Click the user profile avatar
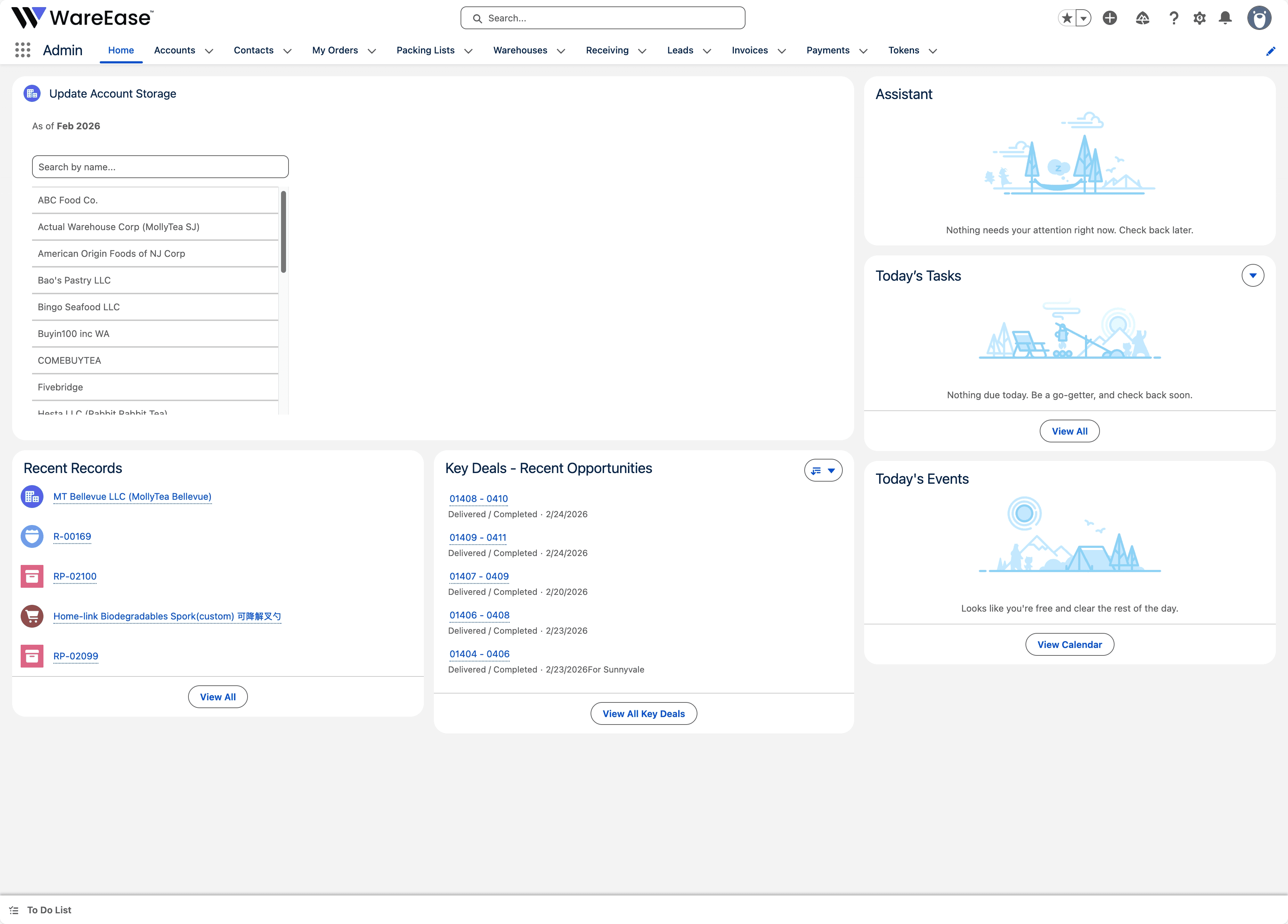Image resolution: width=1288 pixels, height=924 pixels. pyautogui.click(x=1258, y=18)
